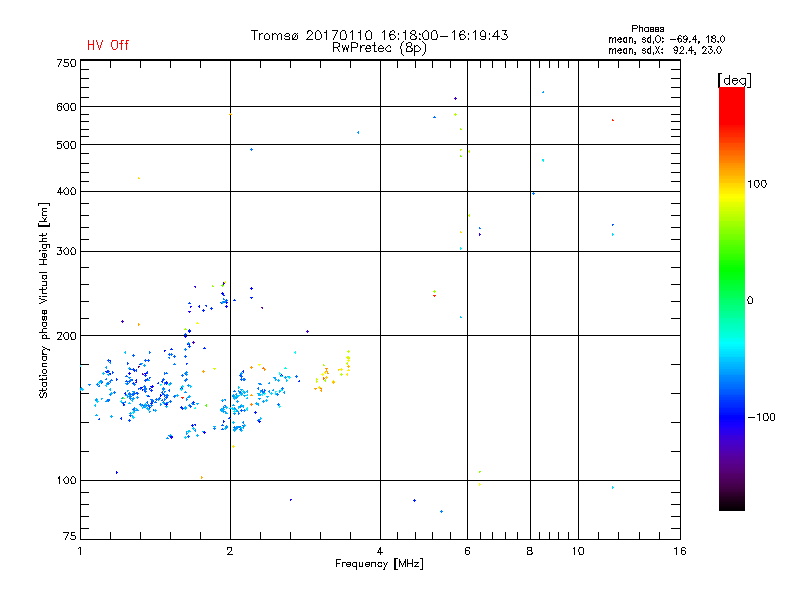Click the "Frequency [MHz]" axis label
This screenshot has width=800, height=600.
[x=379, y=564]
